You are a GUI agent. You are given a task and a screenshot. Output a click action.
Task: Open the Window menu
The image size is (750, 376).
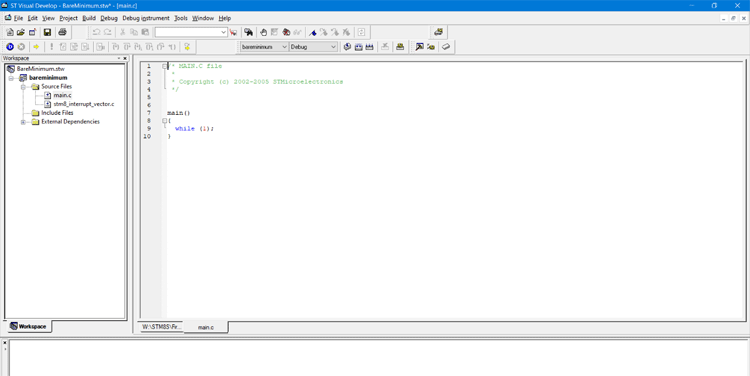click(203, 18)
